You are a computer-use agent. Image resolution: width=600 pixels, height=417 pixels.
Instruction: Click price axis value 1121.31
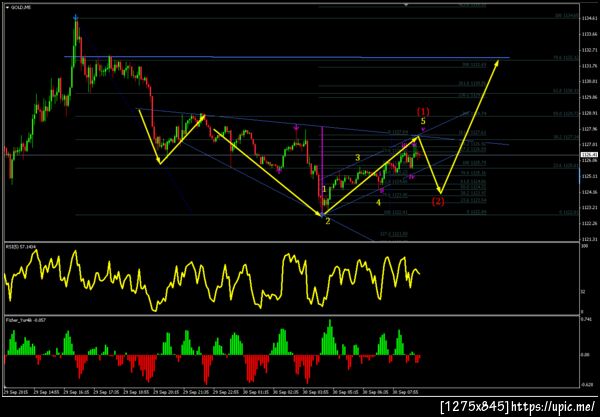pyautogui.click(x=589, y=239)
